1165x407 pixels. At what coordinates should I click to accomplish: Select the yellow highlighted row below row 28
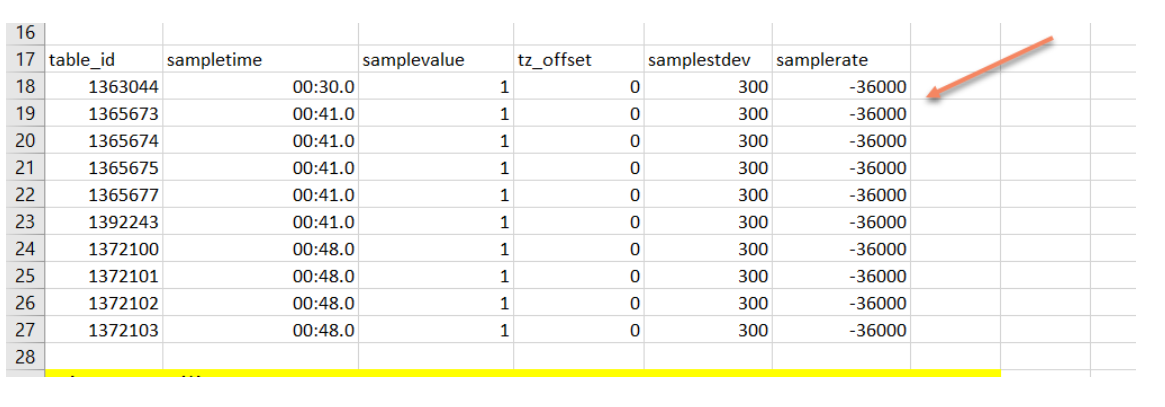522,374
